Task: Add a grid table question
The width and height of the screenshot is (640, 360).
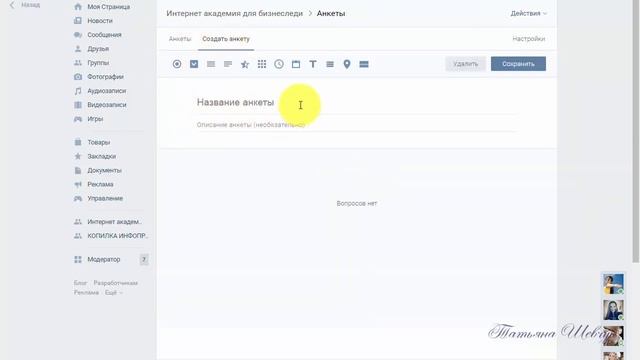Action: [x=262, y=64]
